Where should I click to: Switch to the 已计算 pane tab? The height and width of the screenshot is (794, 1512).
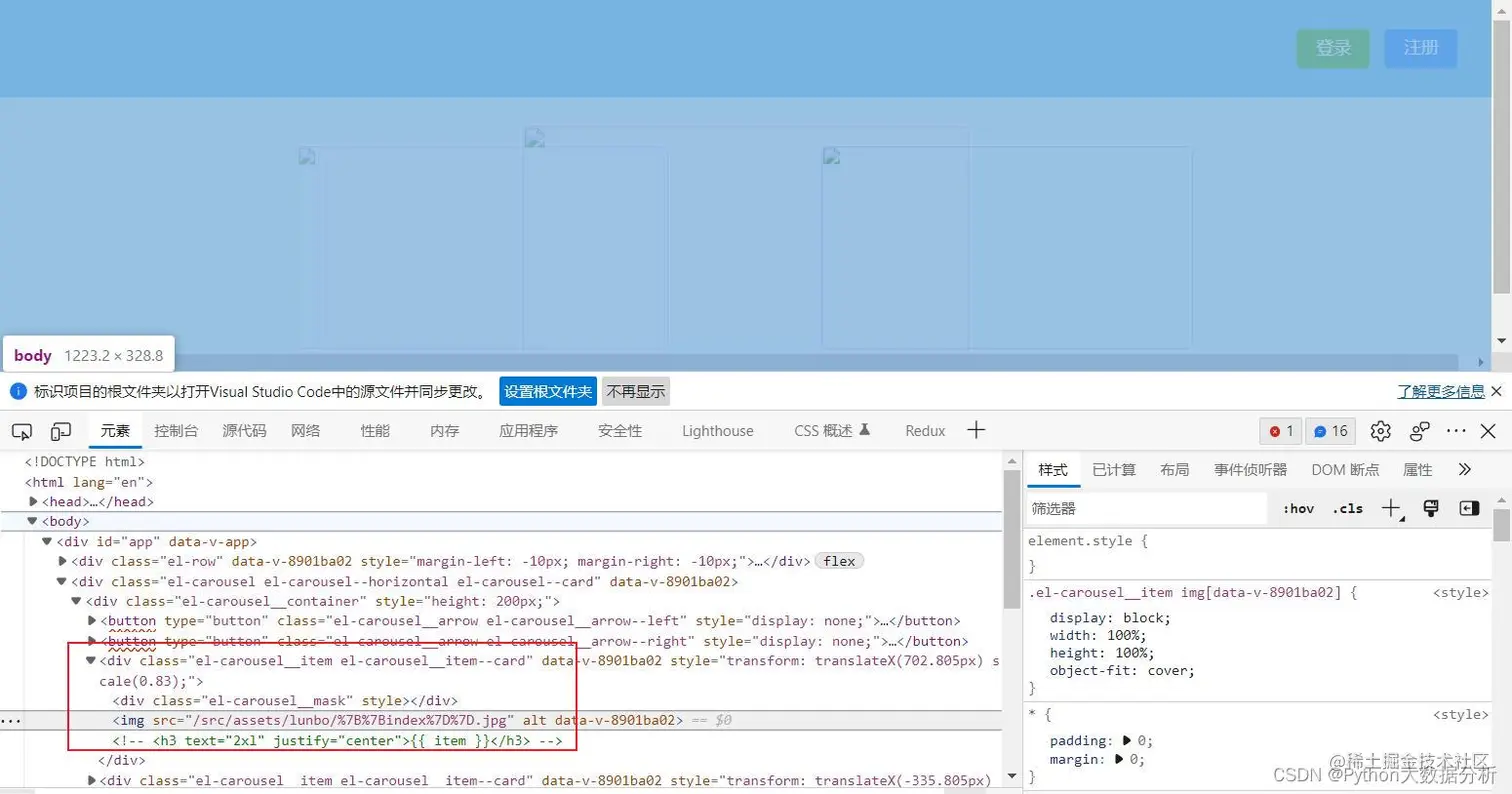click(x=1114, y=469)
